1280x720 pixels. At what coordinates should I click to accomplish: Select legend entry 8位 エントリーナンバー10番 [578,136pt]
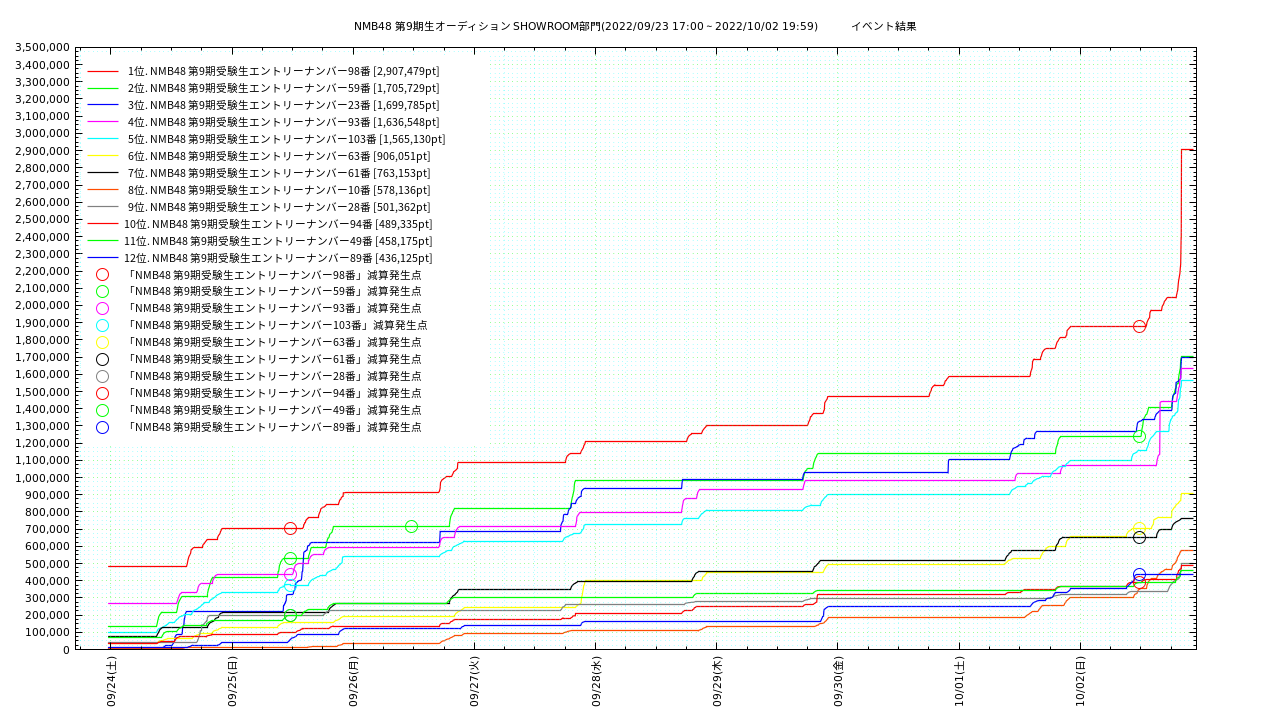(x=279, y=190)
